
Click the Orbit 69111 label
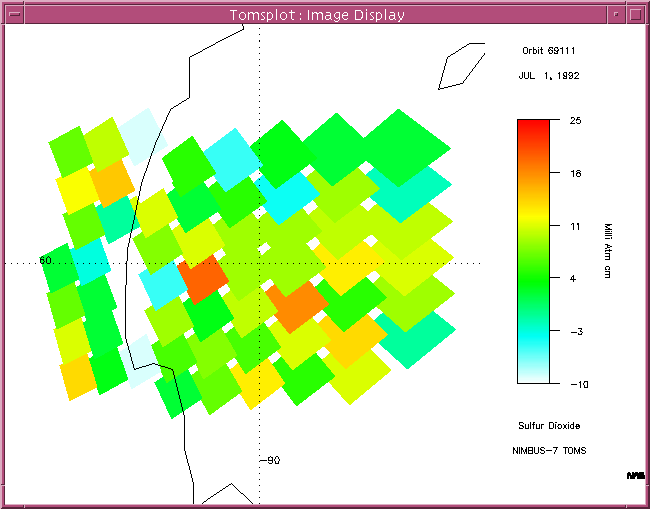coord(548,50)
